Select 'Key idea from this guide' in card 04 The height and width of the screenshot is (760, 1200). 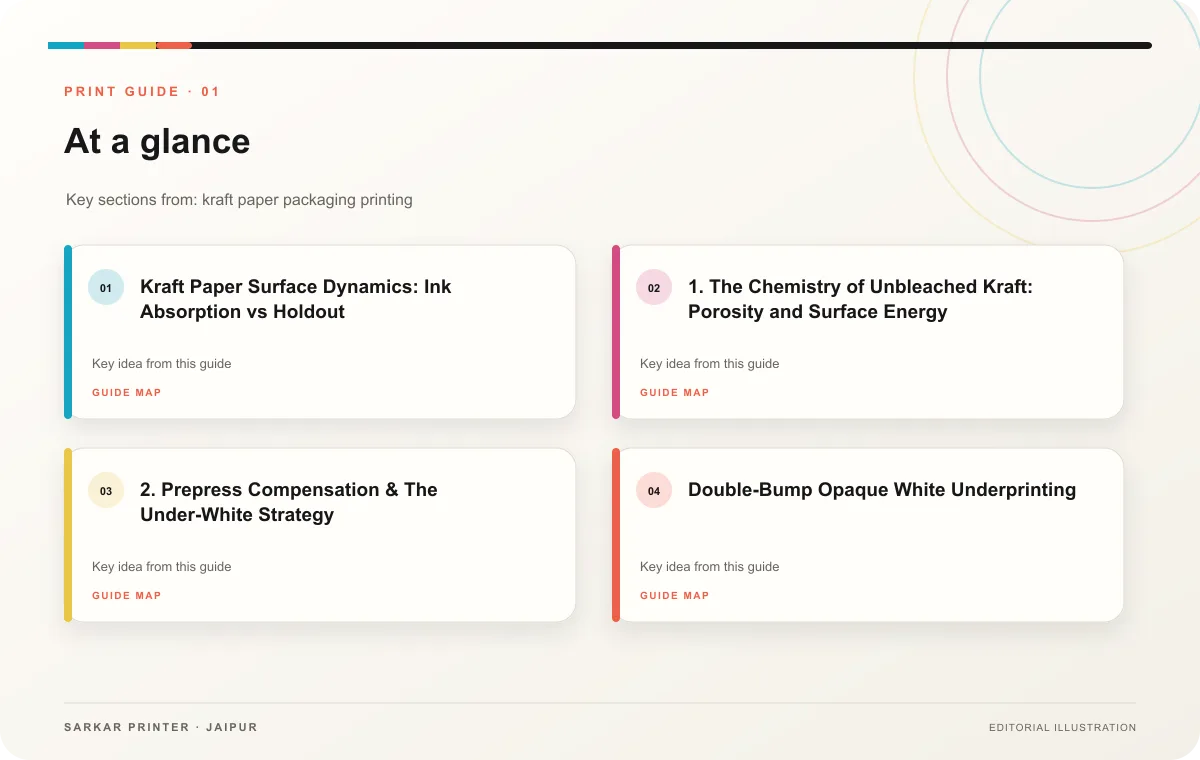pos(710,567)
